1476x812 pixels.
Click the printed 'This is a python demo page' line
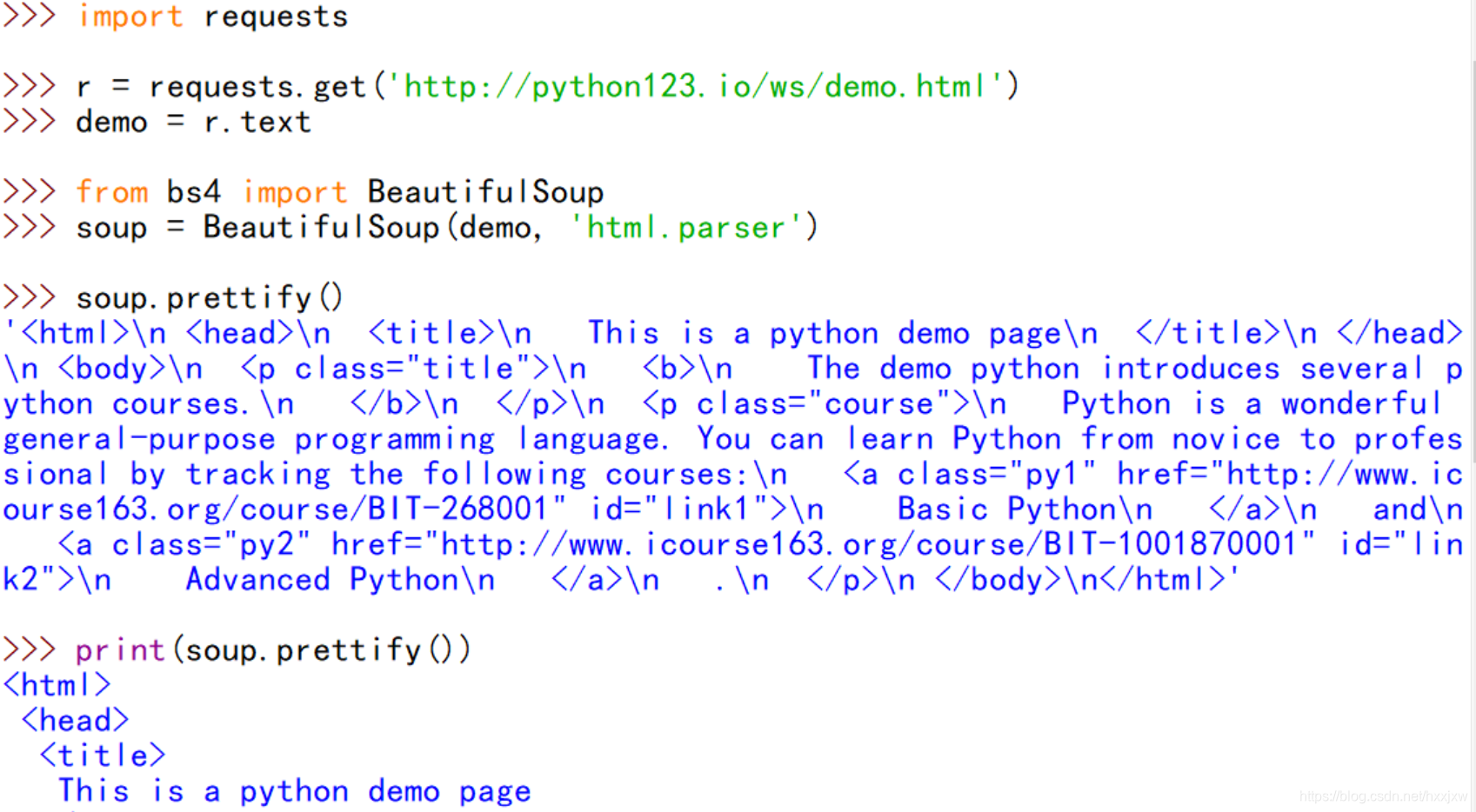(295, 791)
